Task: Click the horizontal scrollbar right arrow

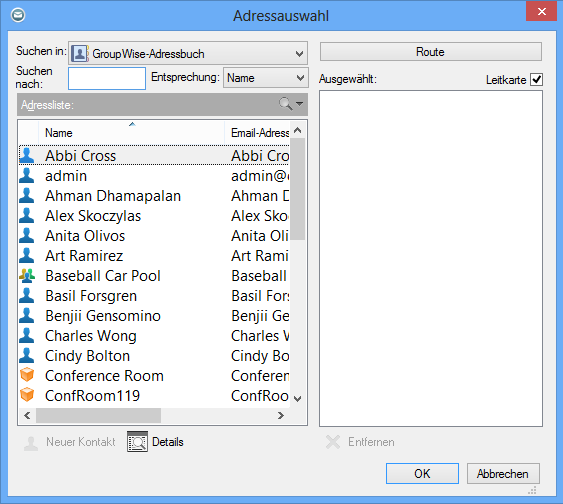Action: tap(281, 415)
